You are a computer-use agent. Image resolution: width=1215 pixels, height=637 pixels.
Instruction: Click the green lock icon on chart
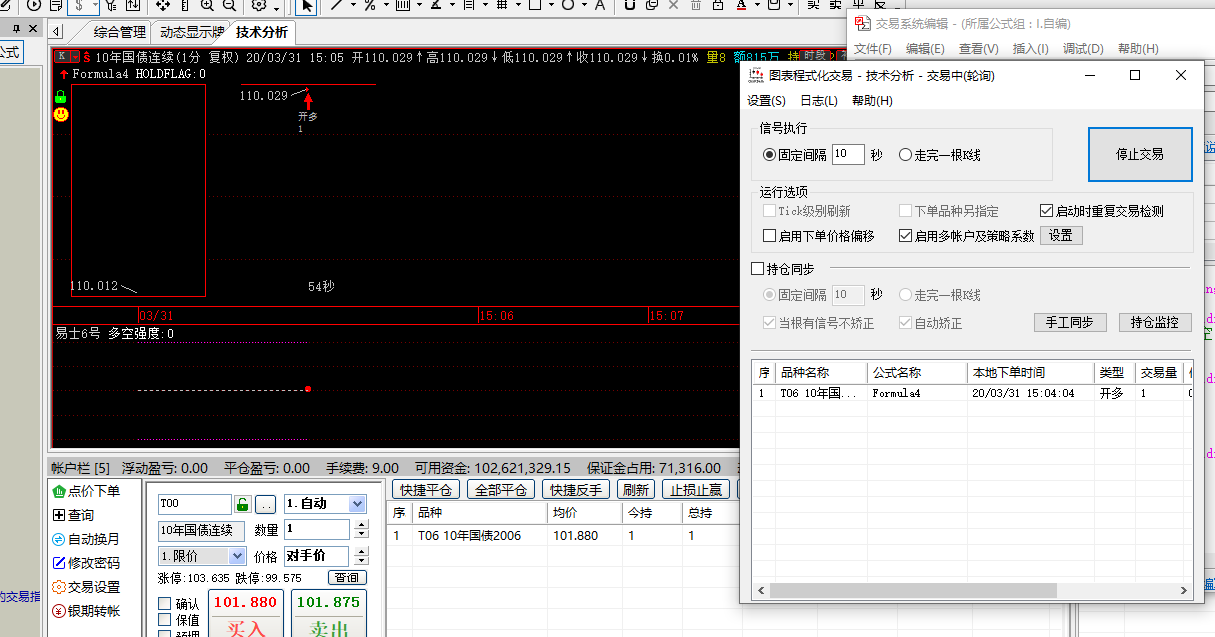tap(61, 97)
